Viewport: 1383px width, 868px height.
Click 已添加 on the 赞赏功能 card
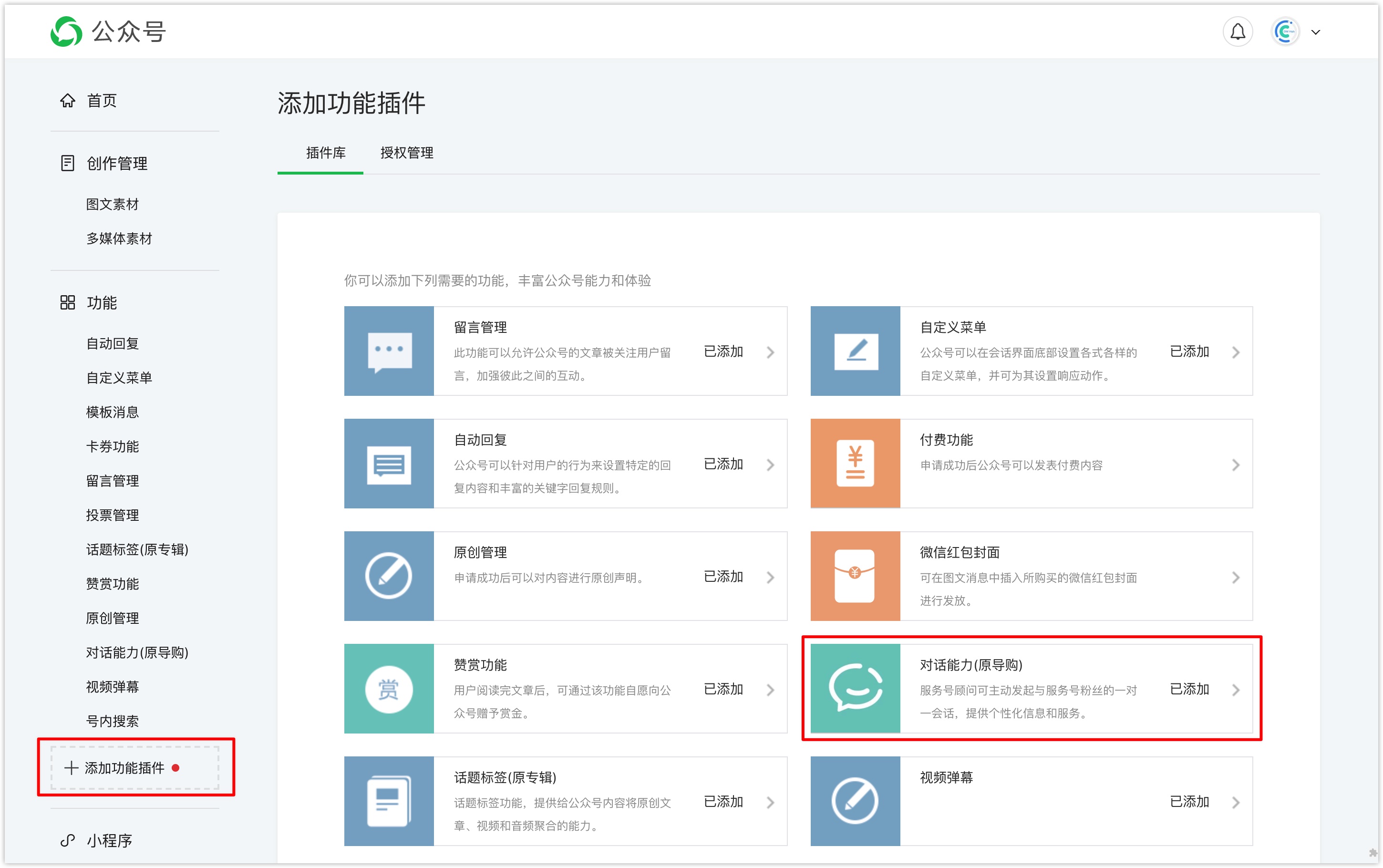[723, 689]
